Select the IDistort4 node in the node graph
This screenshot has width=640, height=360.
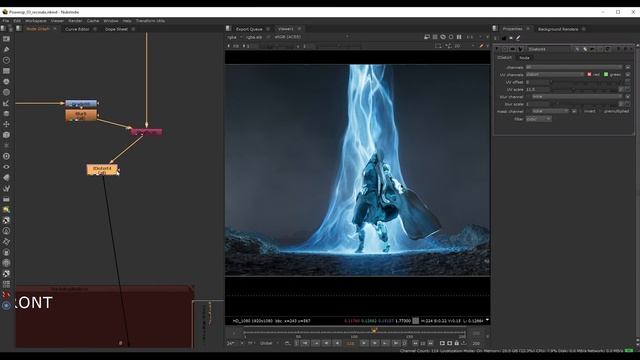click(102, 170)
